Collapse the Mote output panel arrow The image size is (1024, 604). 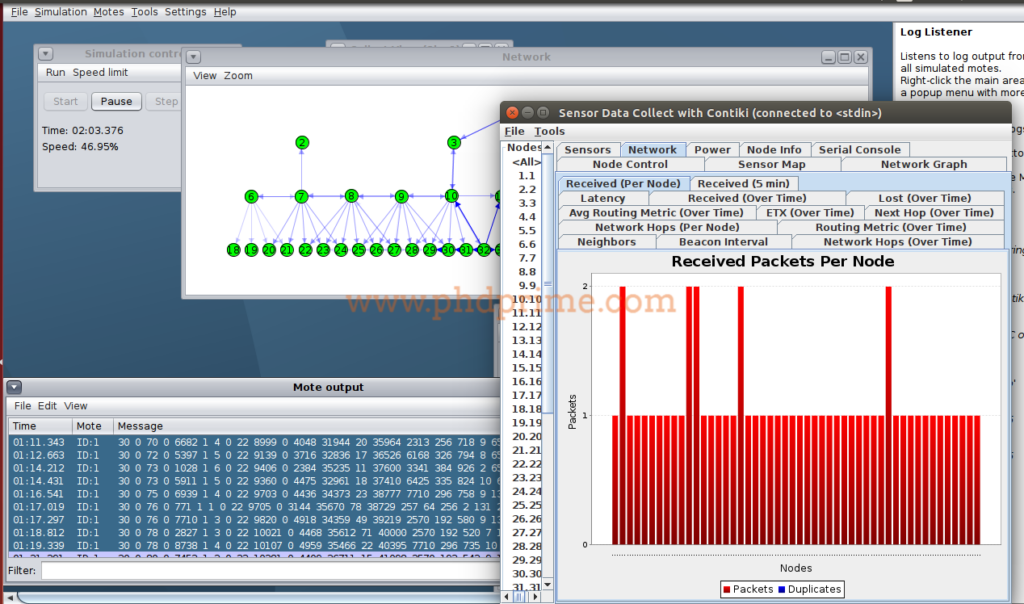(x=13, y=386)
